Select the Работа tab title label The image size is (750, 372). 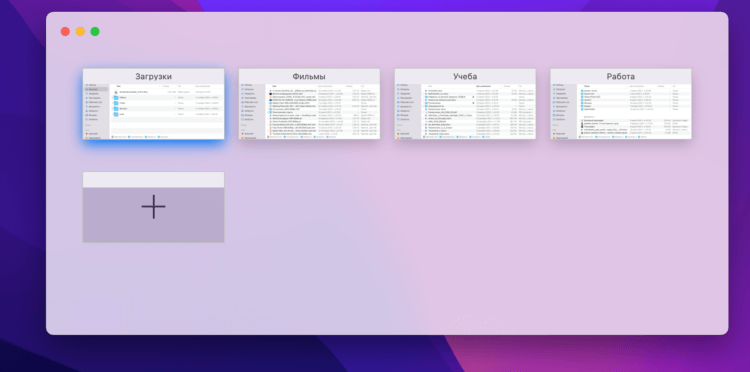[x=621, y=77]
